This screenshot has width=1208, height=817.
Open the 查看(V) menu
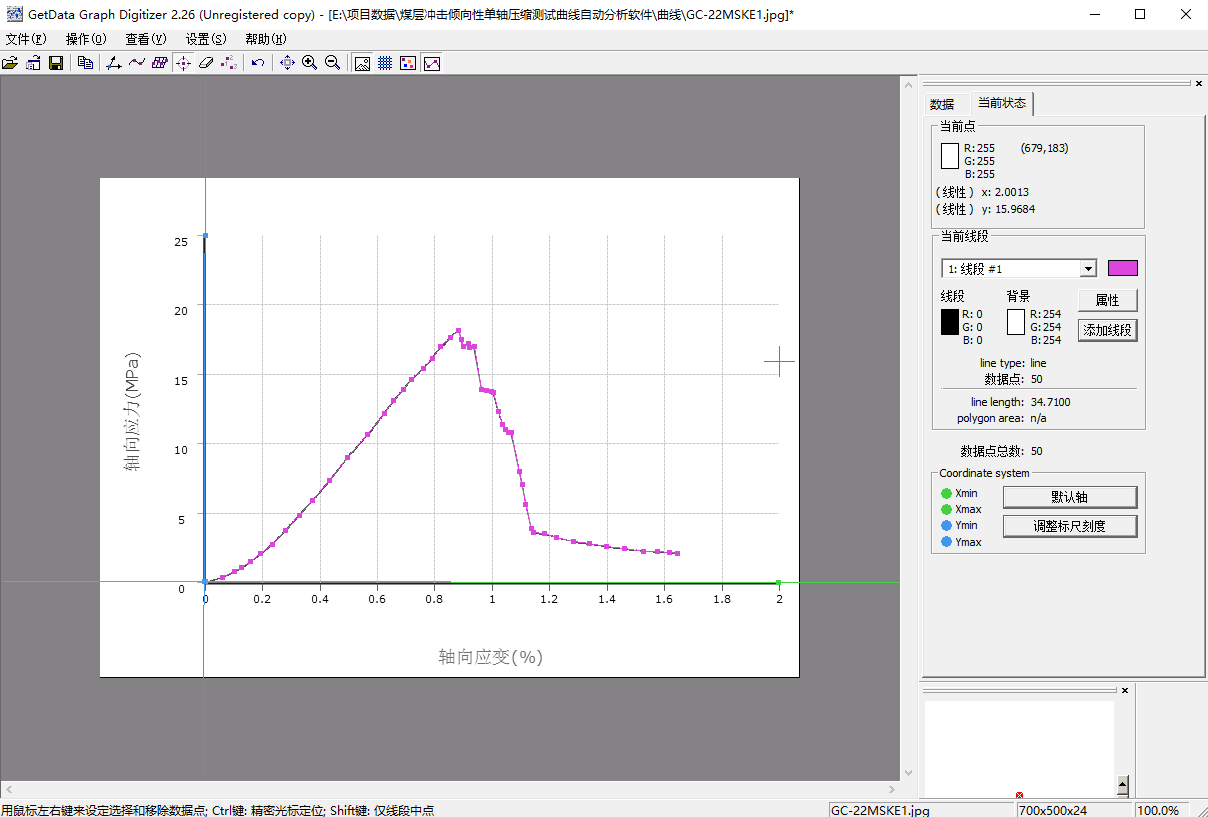click(x=146, y=39)
